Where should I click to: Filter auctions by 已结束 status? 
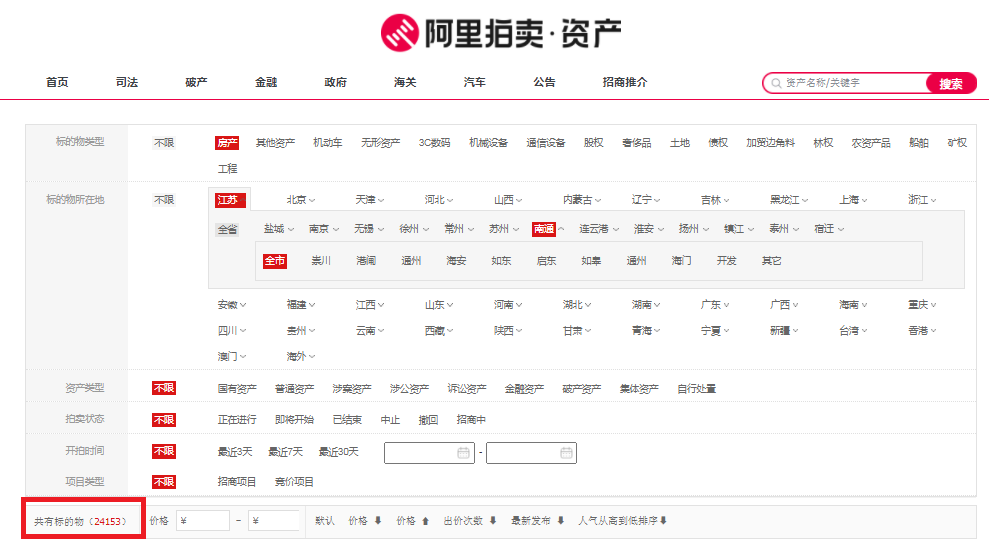[x=347, y=420]
